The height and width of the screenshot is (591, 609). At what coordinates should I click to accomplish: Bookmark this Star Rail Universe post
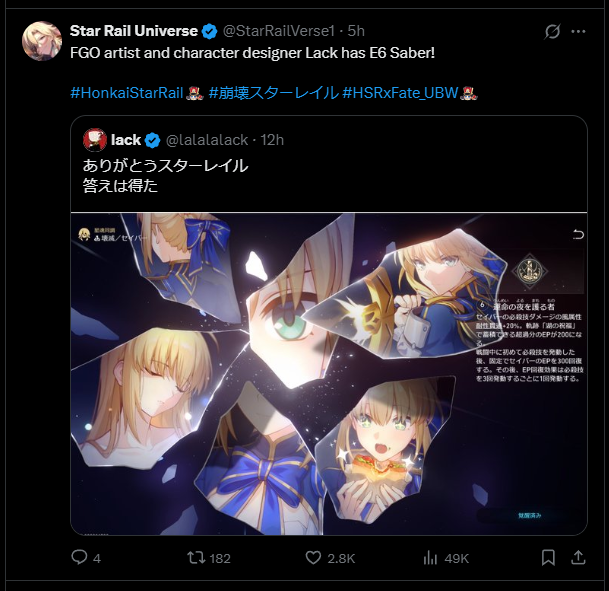click(x=548, y=558)
